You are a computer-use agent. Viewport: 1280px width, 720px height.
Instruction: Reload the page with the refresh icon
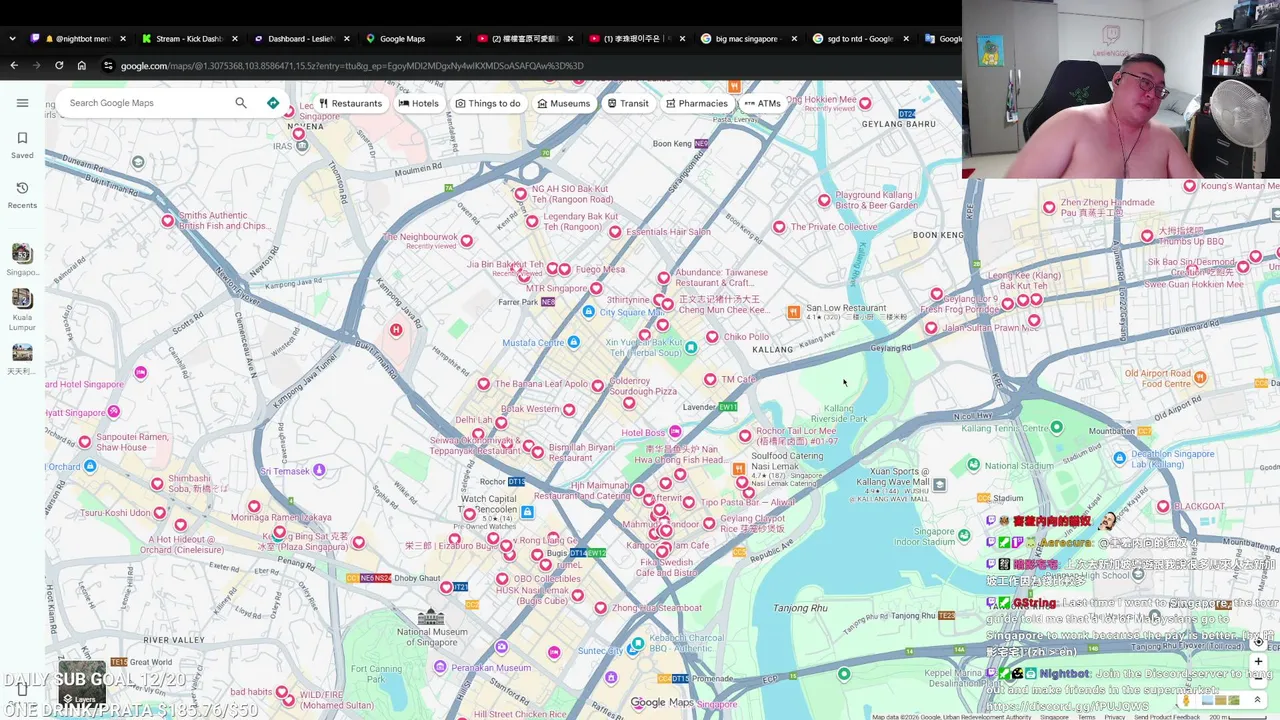pos(59,66)
